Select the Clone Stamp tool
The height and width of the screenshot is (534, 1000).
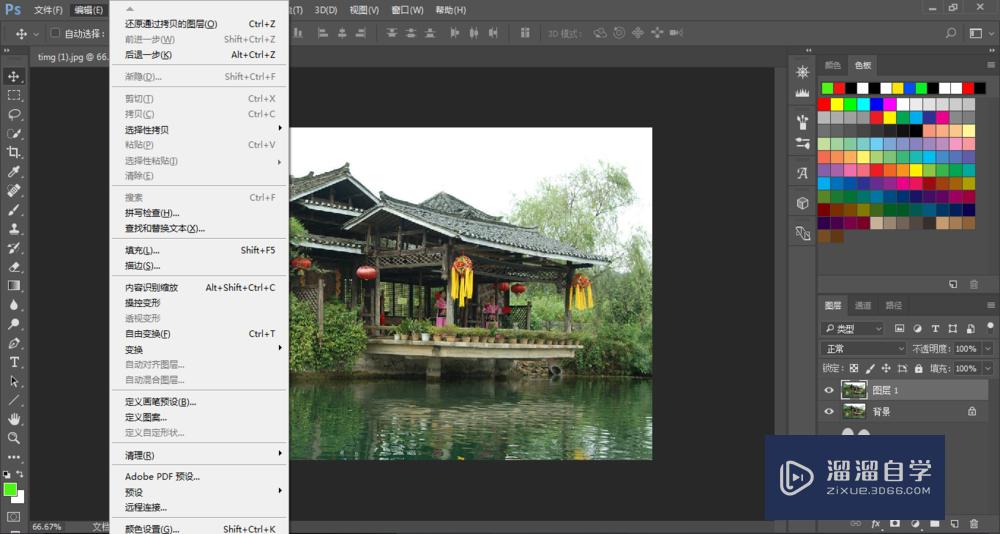13,228
